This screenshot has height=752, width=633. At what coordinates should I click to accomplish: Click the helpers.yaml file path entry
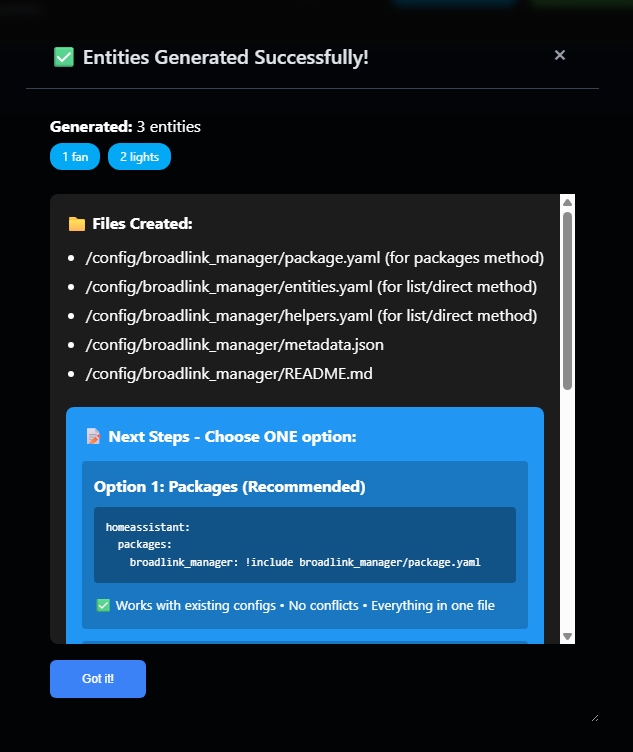311,316
